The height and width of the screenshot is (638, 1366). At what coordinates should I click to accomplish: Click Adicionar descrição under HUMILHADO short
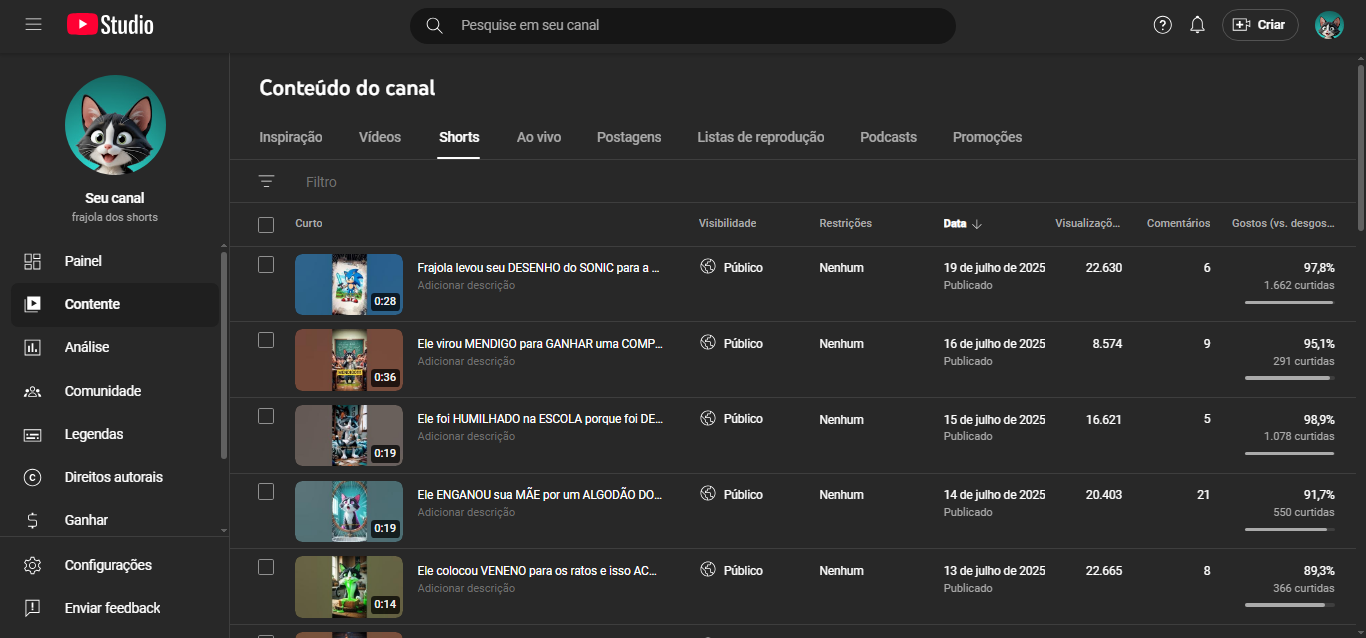[466, 436]
